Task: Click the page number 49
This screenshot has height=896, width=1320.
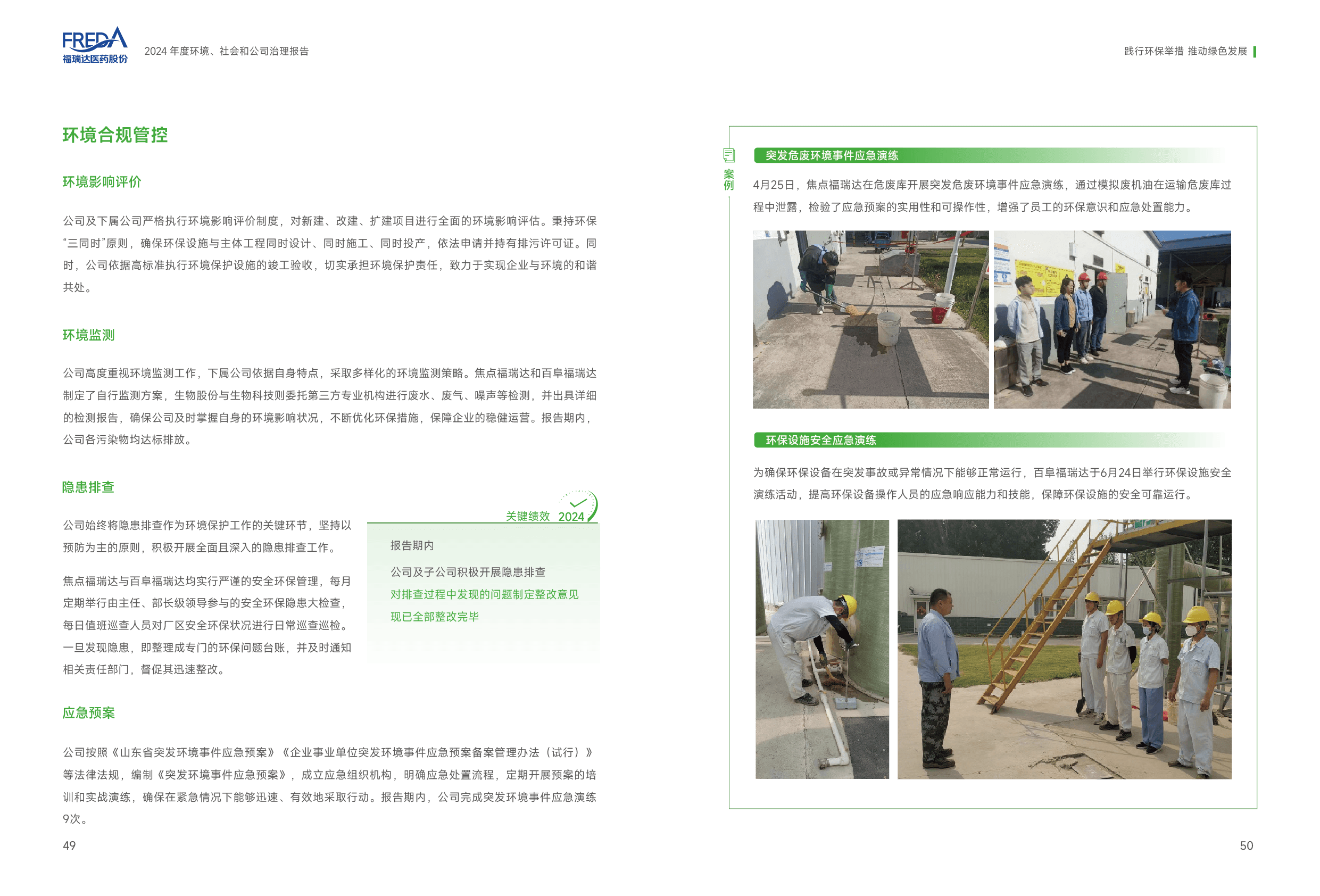Action: (x=69, y=845)
